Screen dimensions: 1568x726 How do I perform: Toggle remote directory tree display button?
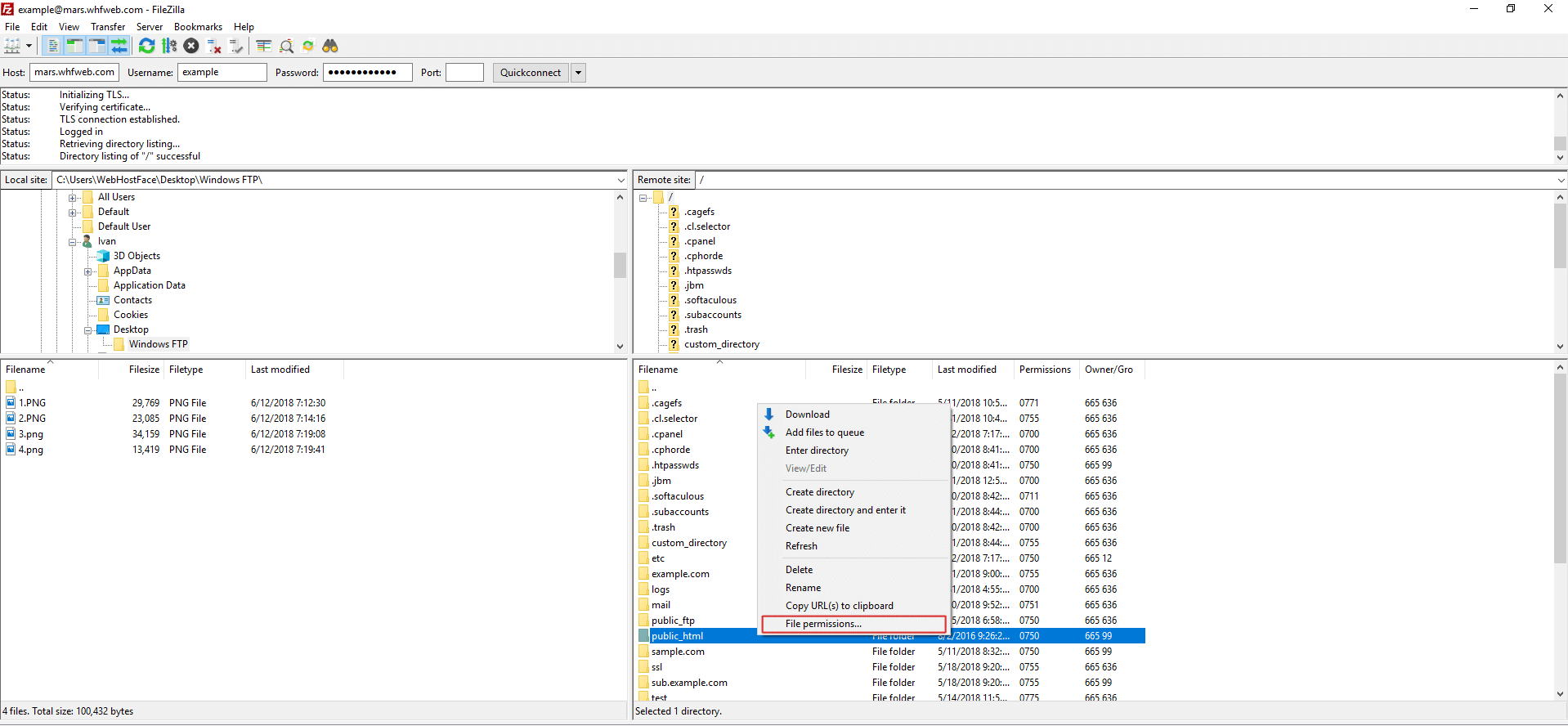pos(96,46)
